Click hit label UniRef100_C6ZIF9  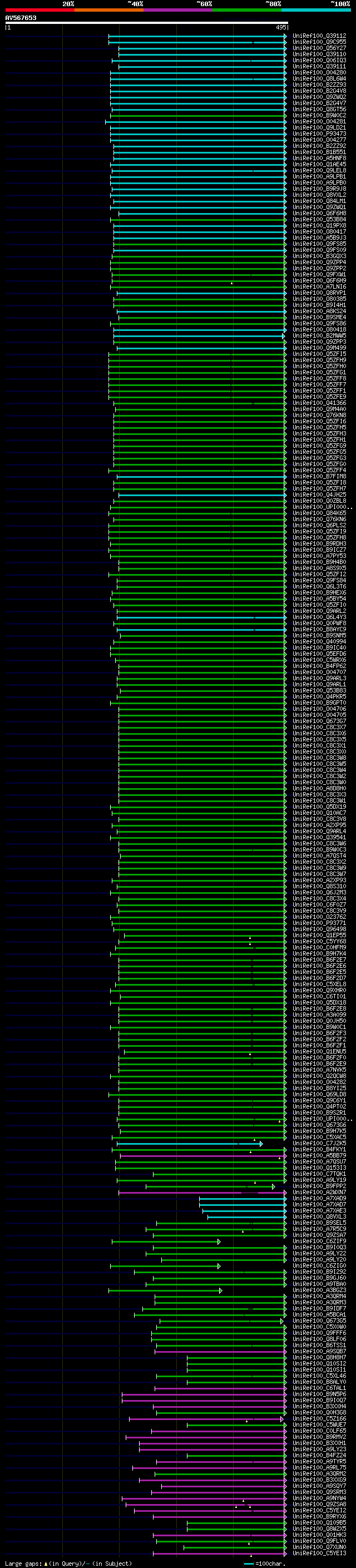click(319, 1241)
